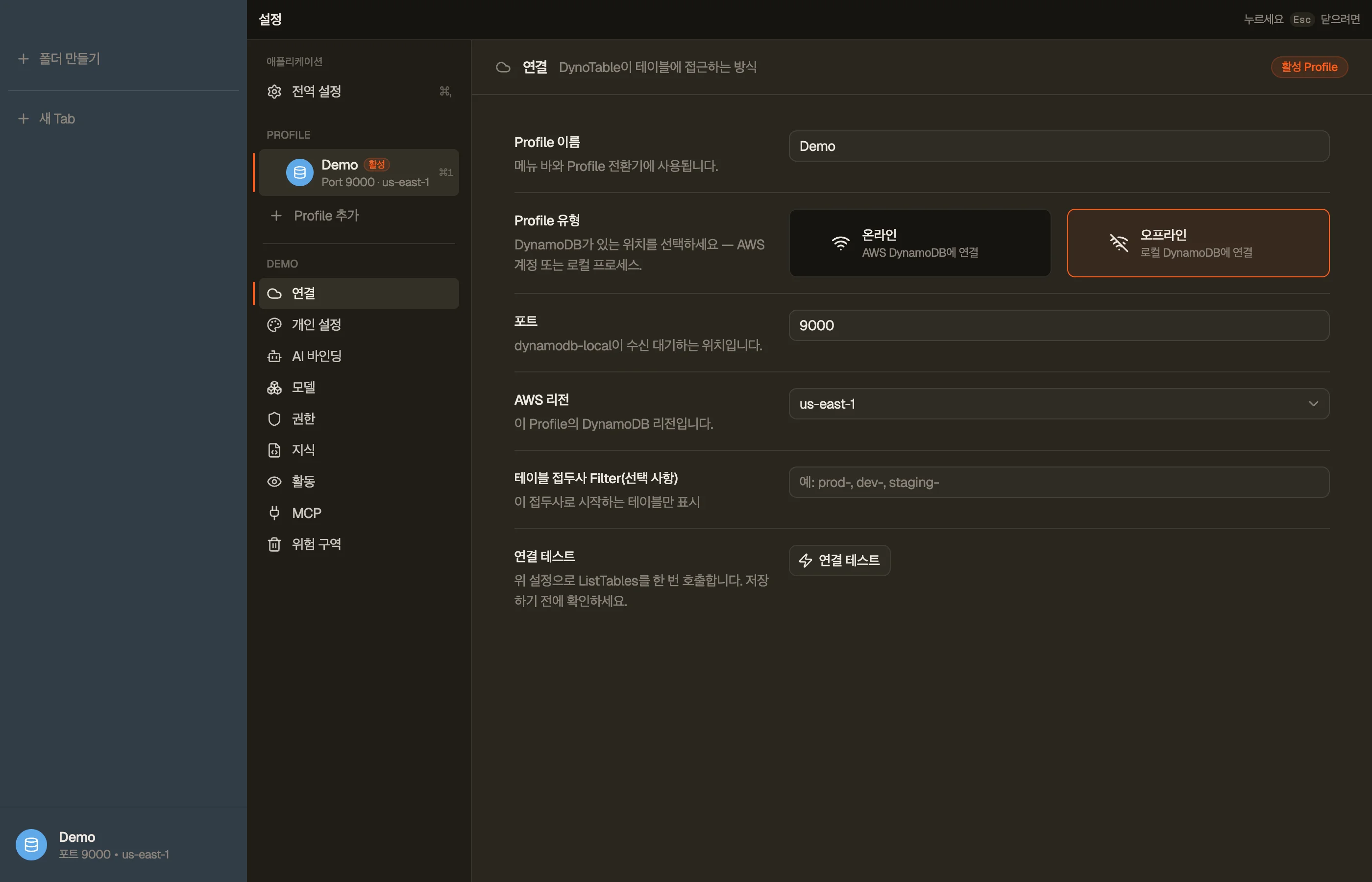Click the chevron arrow of AWS 리전 dropdown
The image size is (1372, 882).
tap(1313, 404)
